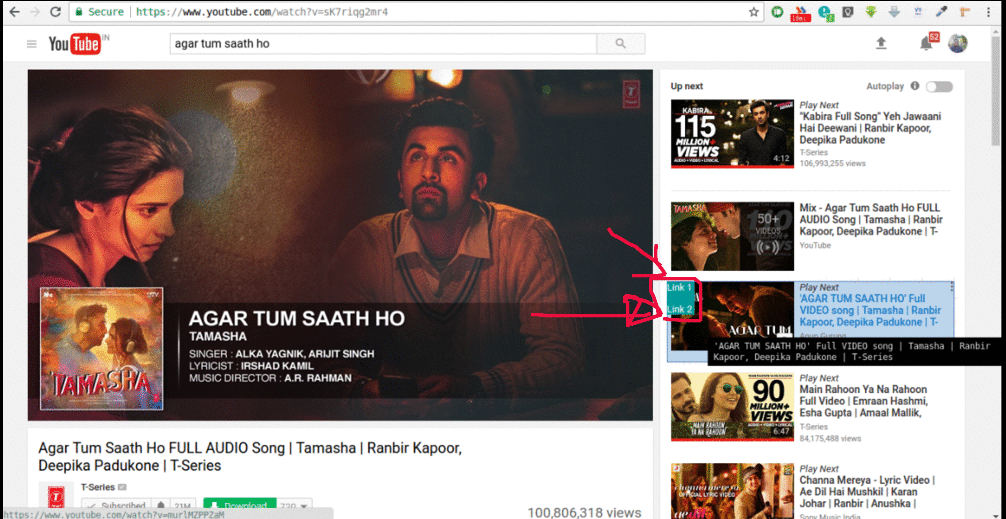
Task: Open the green down-arrow downloader extension
Action: tap(871, 12)
